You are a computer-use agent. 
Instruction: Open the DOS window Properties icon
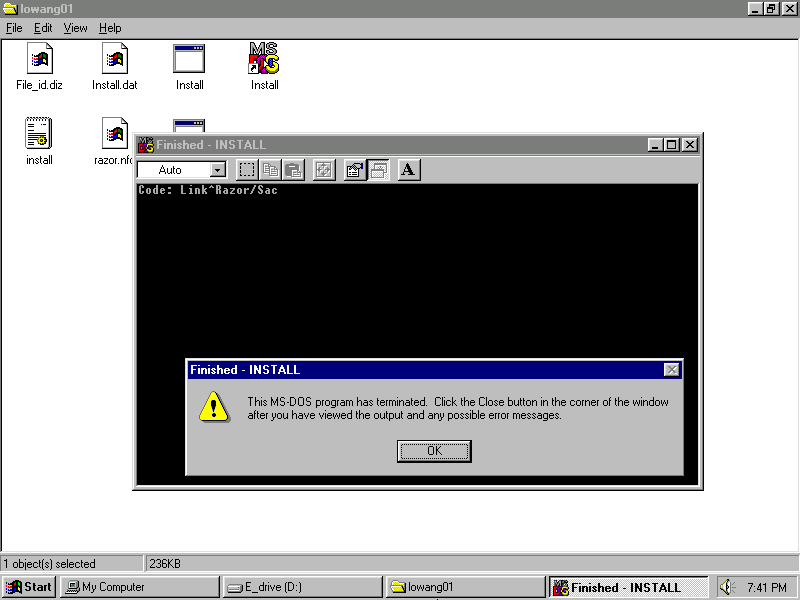point(354,170)
